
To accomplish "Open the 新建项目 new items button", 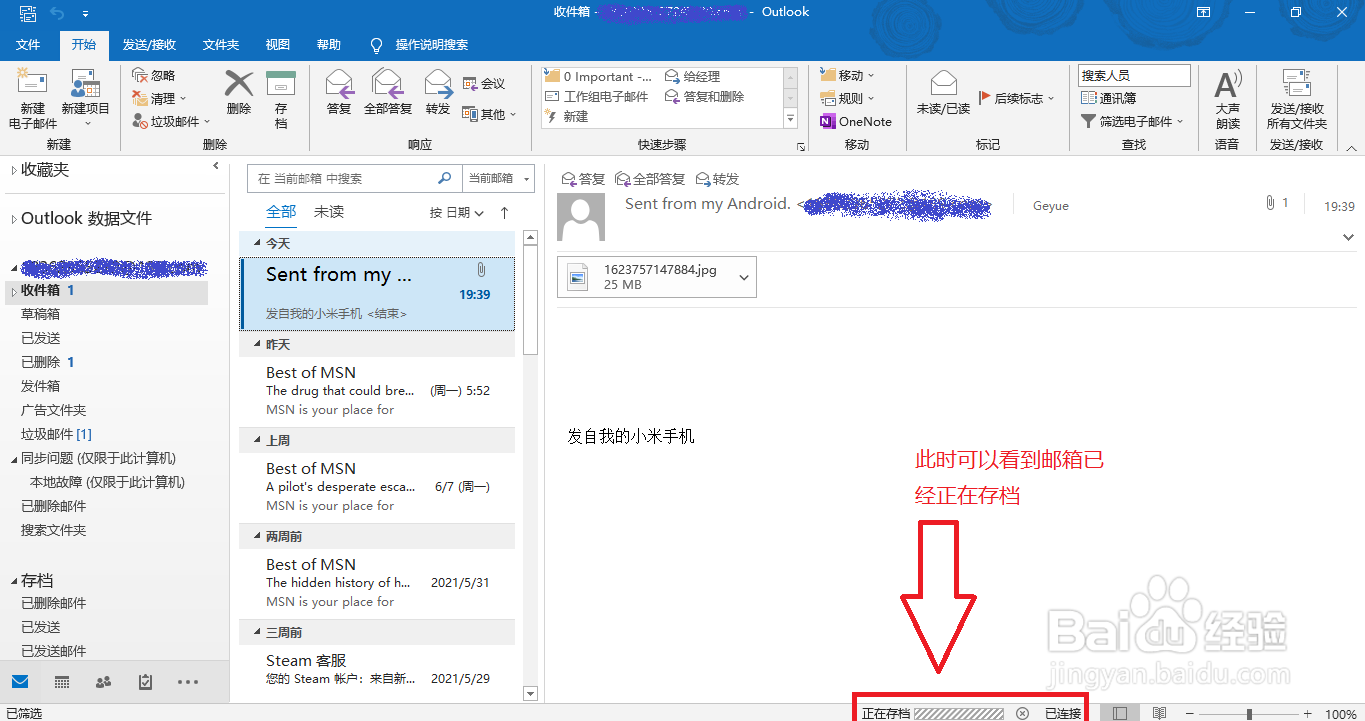I will 85,100.
